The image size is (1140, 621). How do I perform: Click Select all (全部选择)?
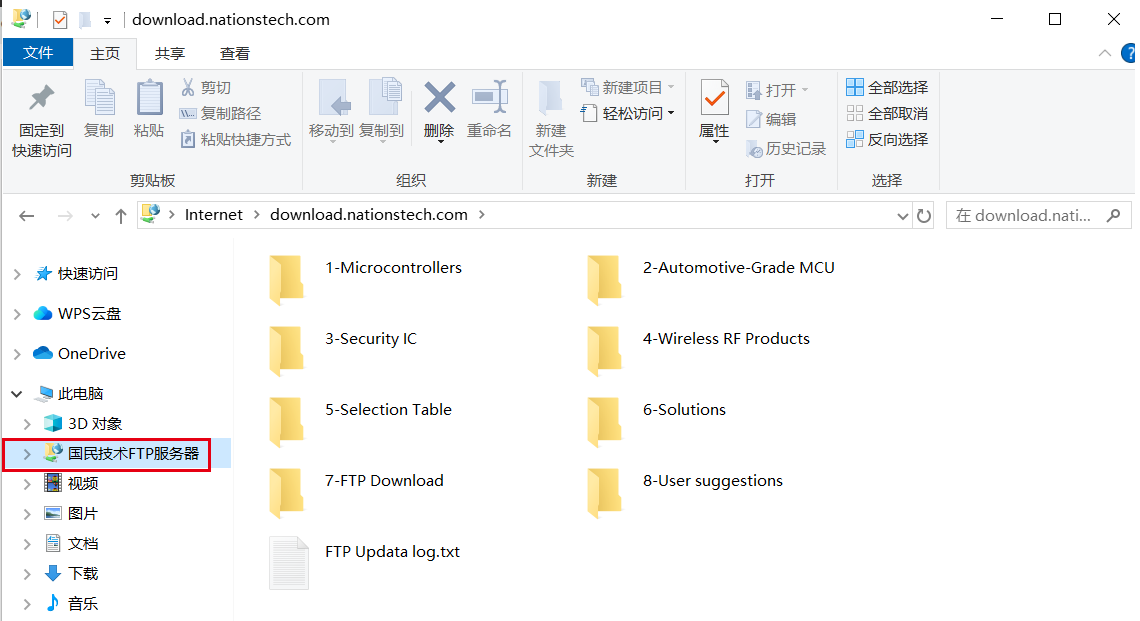point(887,87)
